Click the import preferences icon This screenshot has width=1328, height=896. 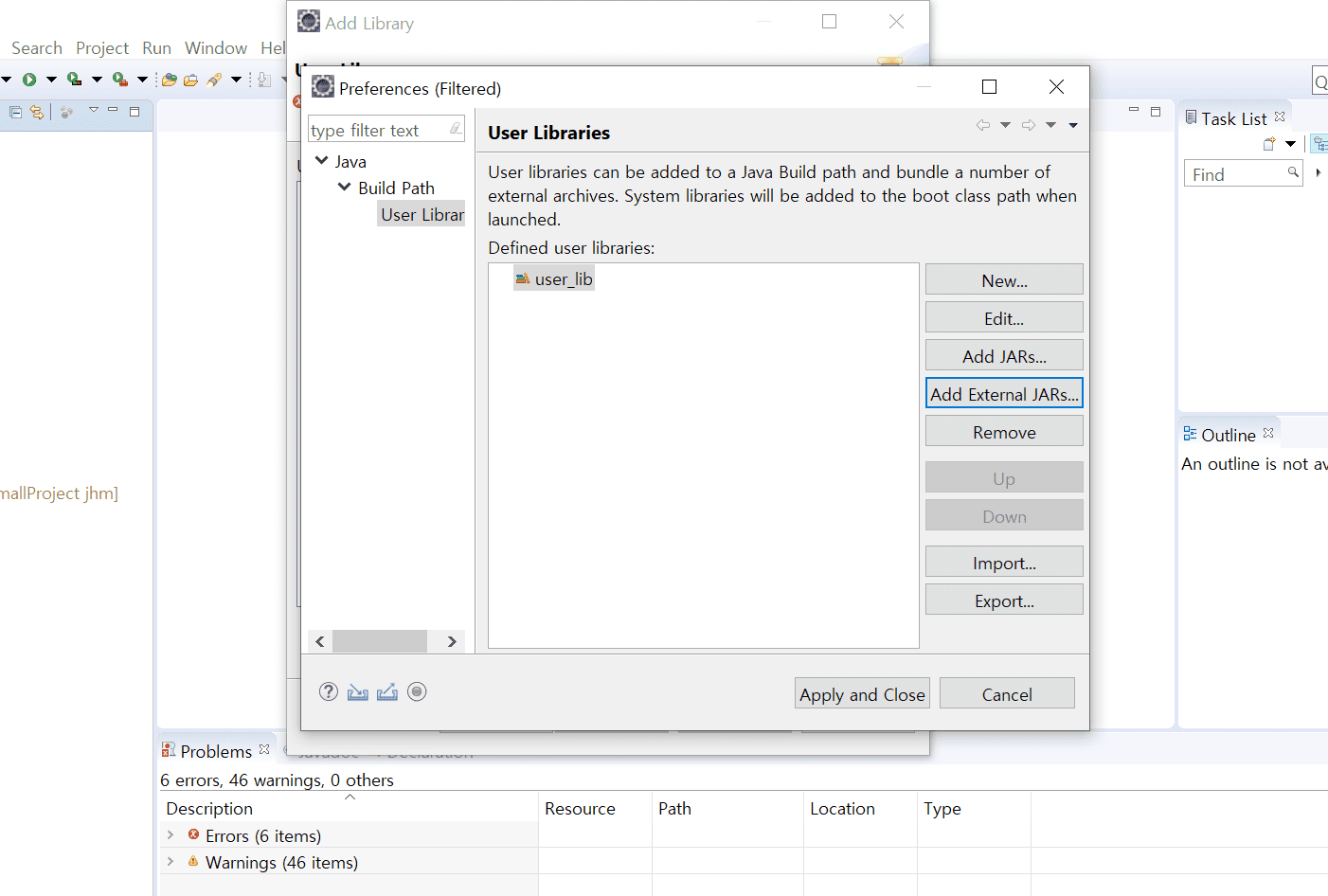(358, 692)
